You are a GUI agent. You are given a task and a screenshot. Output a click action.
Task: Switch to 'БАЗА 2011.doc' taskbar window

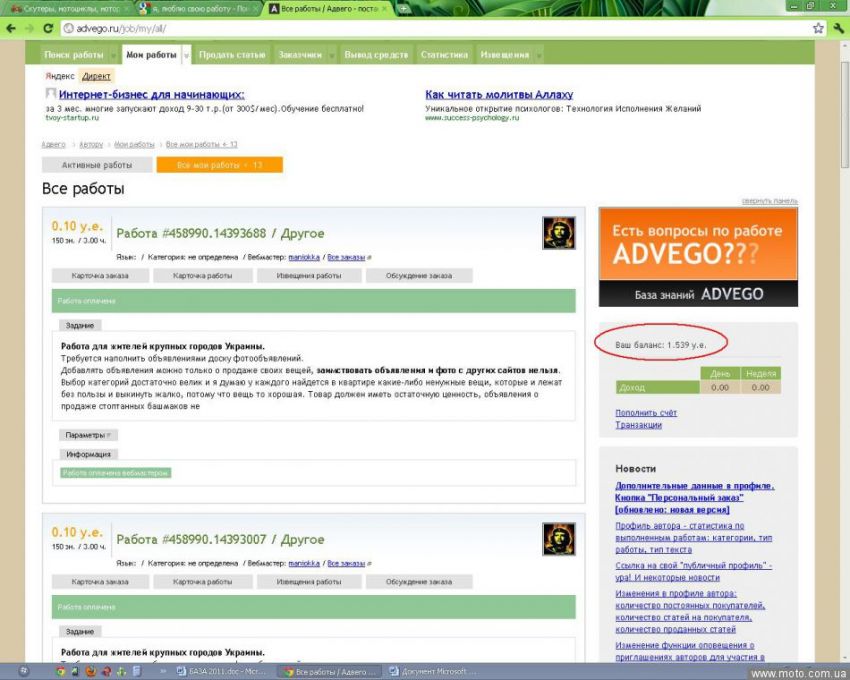point(221,671)
